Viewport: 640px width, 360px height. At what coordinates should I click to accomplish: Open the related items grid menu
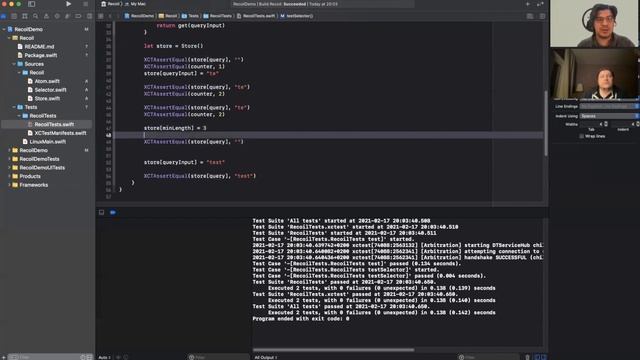click(x=101, y=16)
